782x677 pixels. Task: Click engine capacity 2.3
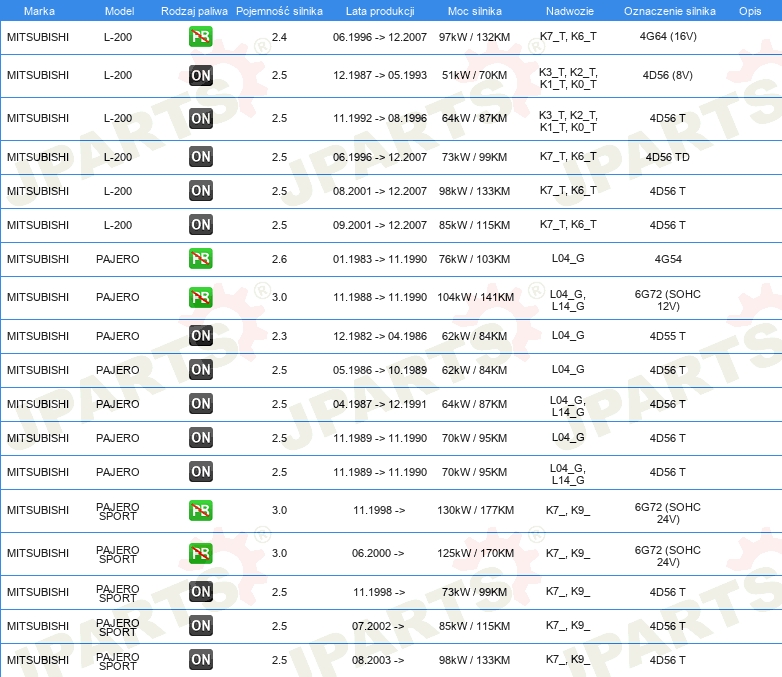pyautogui.click(x=279, y=336)
